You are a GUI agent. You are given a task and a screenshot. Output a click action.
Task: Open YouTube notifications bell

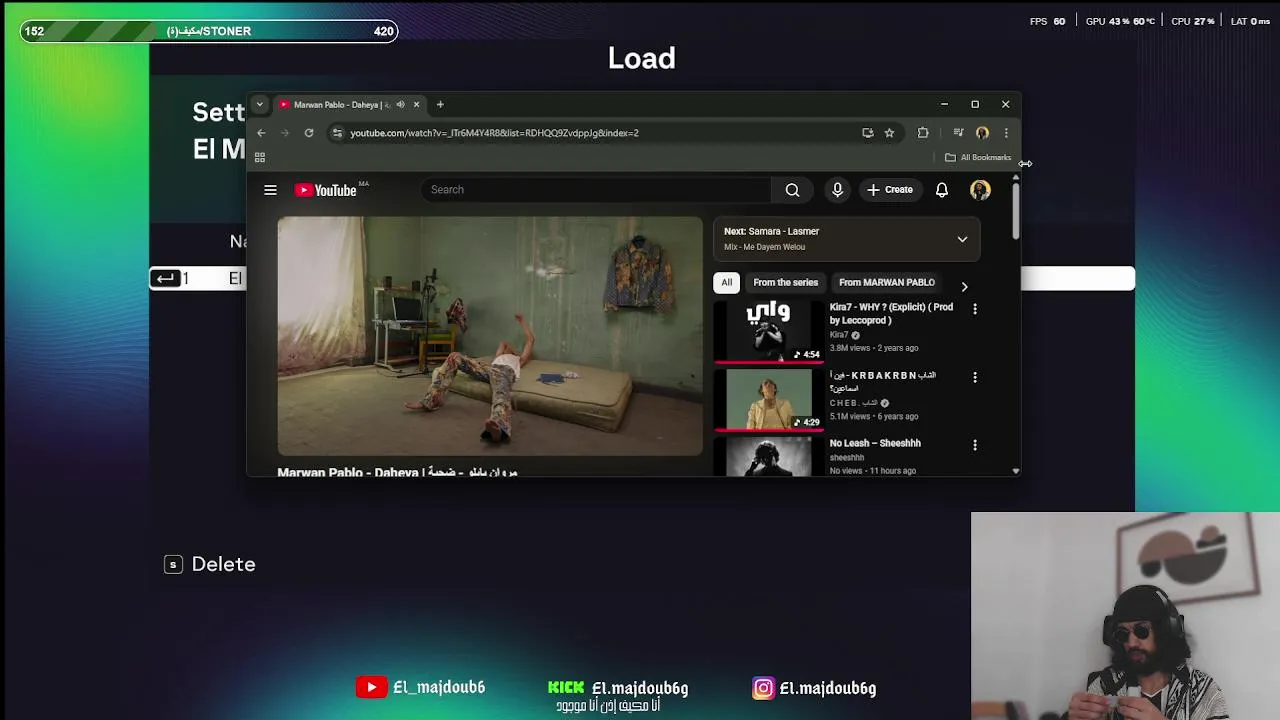941,190
